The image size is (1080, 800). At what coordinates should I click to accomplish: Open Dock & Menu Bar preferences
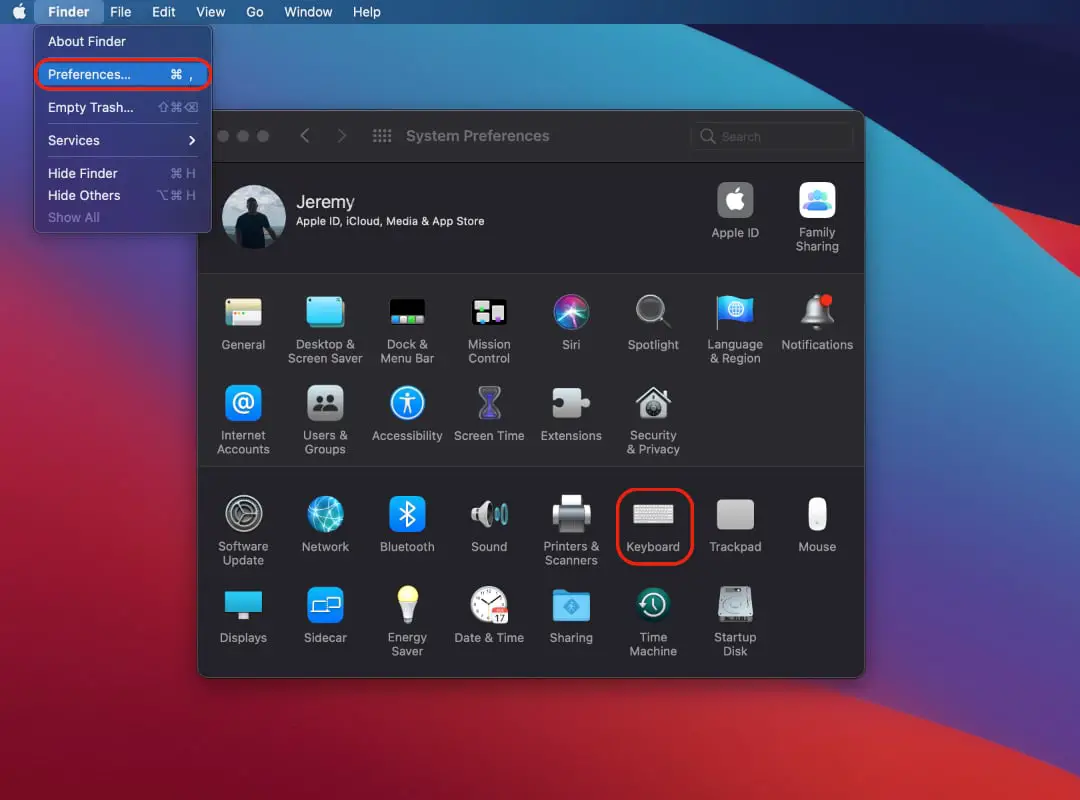(x=407, y=330)
